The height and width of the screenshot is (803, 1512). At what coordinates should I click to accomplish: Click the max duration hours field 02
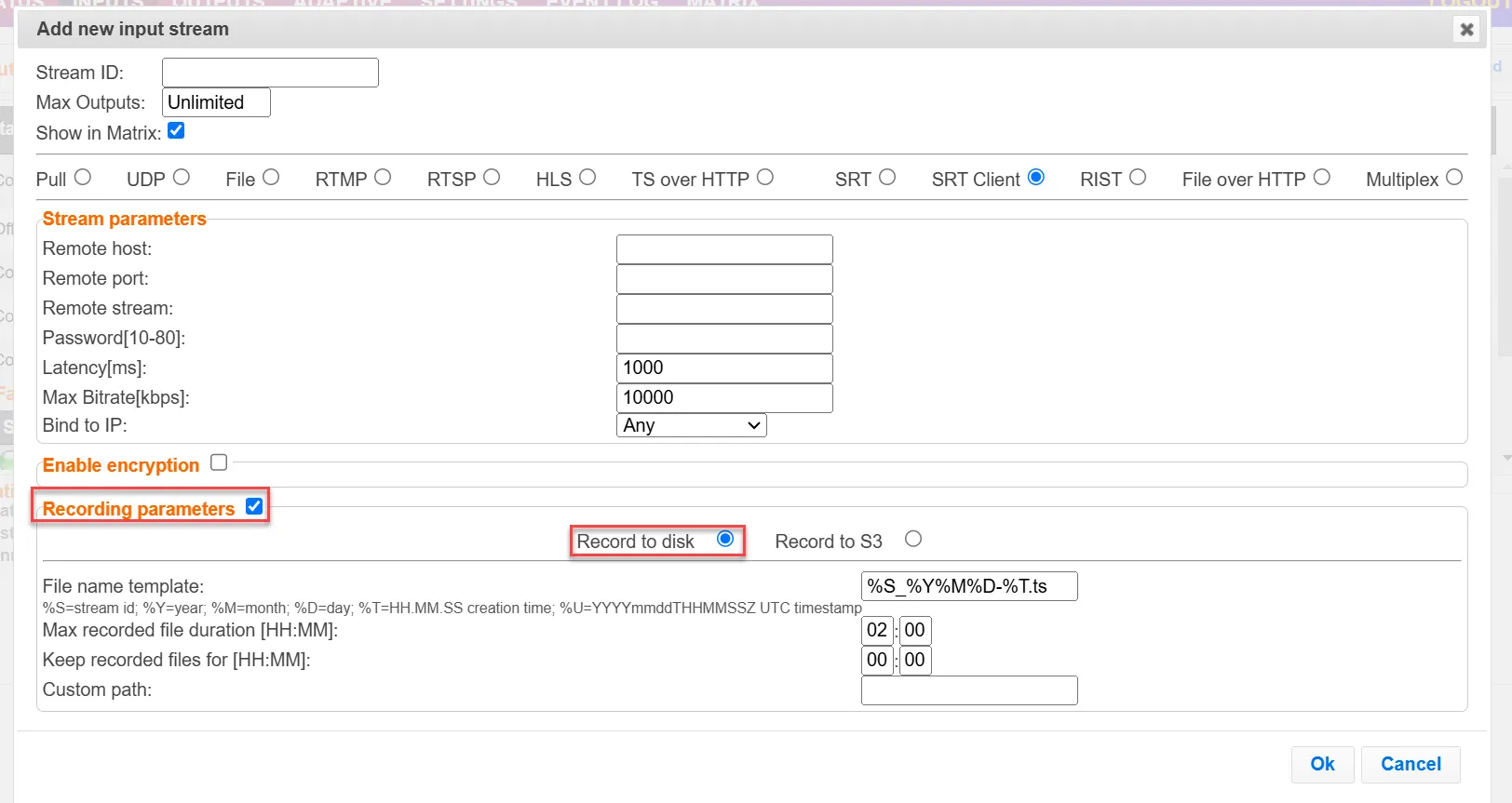877,631
